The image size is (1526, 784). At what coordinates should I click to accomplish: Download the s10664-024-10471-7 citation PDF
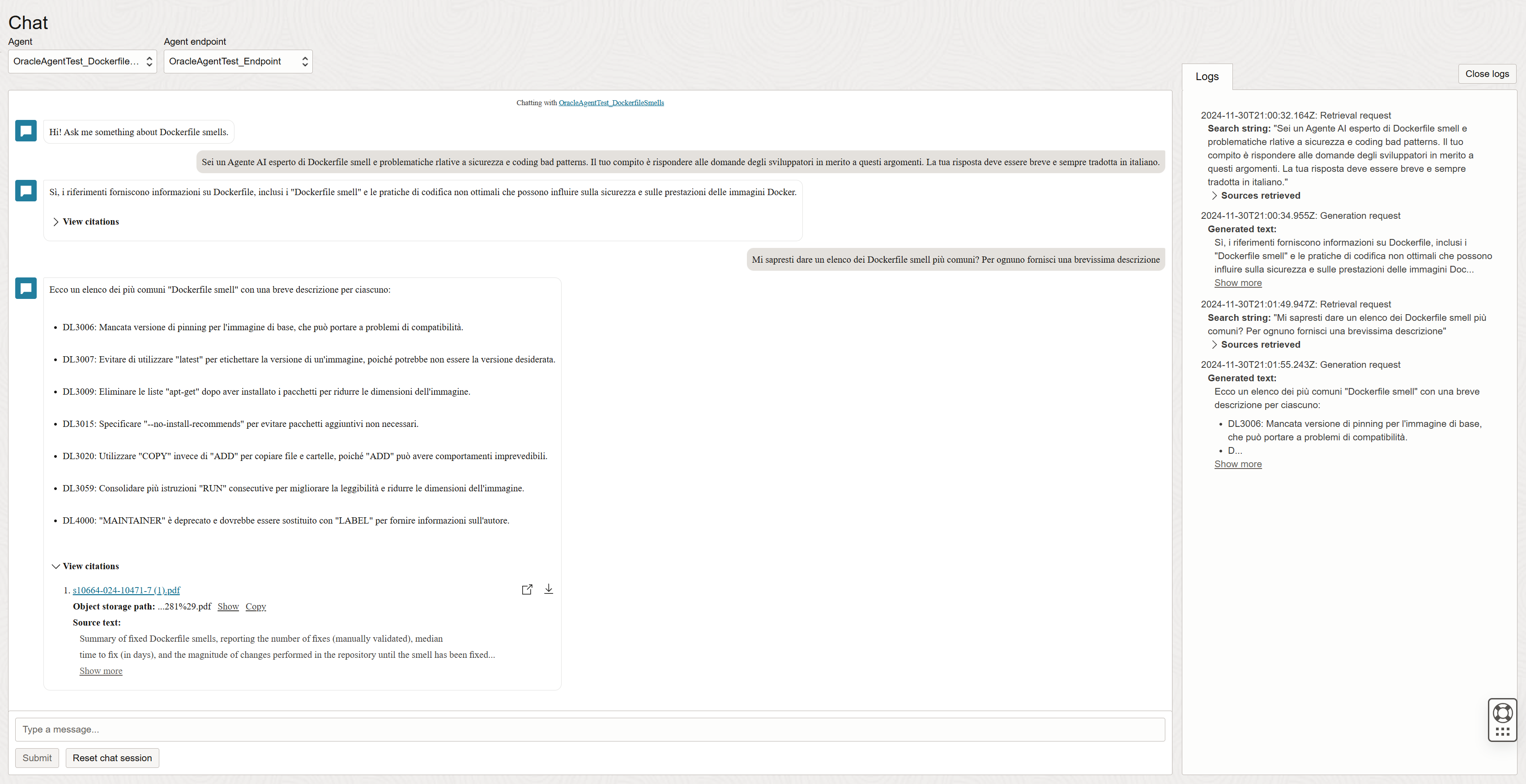click(549, 589)
